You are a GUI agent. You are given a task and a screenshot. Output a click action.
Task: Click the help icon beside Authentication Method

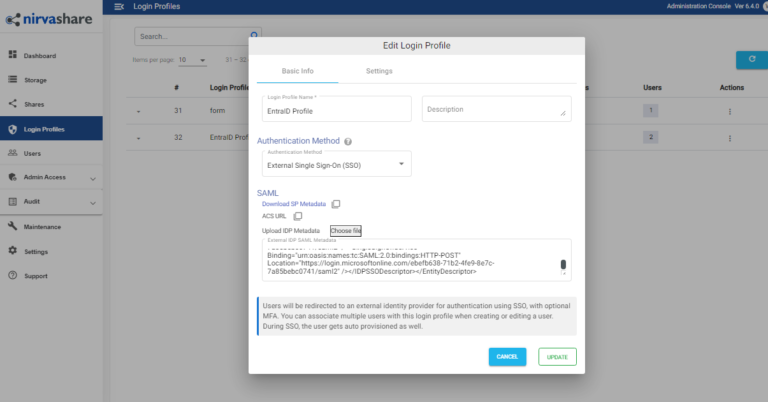348,142
